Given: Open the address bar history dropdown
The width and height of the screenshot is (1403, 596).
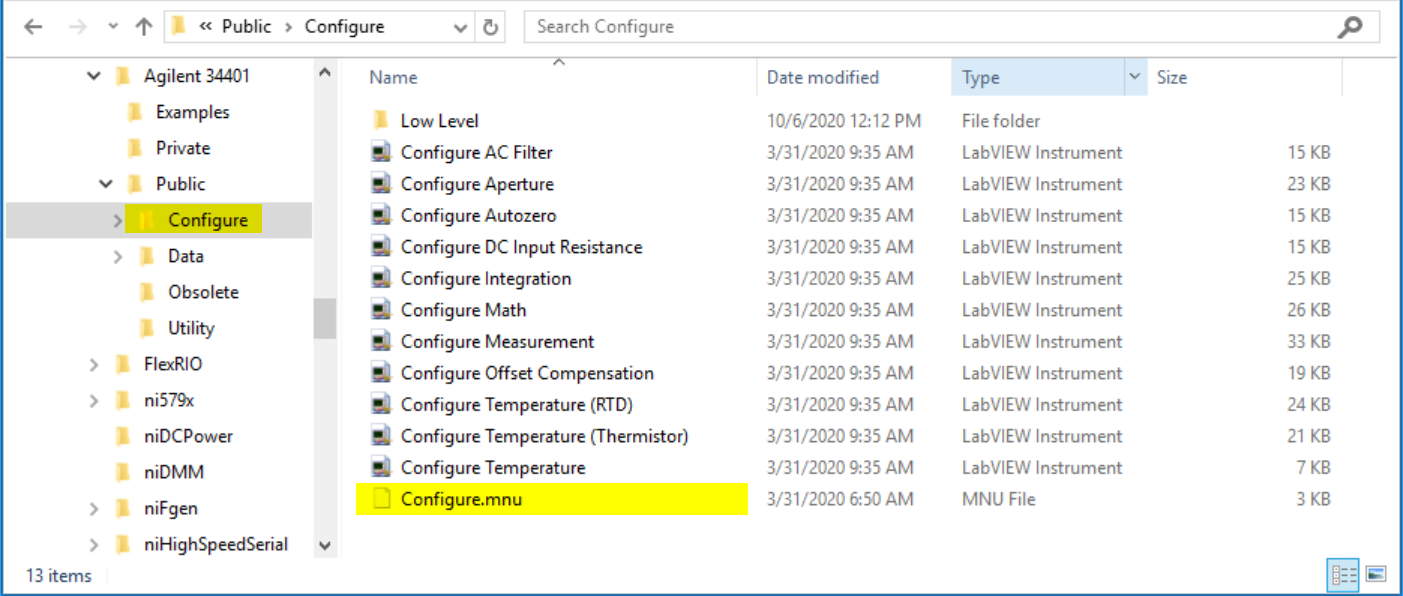Looking at the screenshot, I should [x=460, y=28].
